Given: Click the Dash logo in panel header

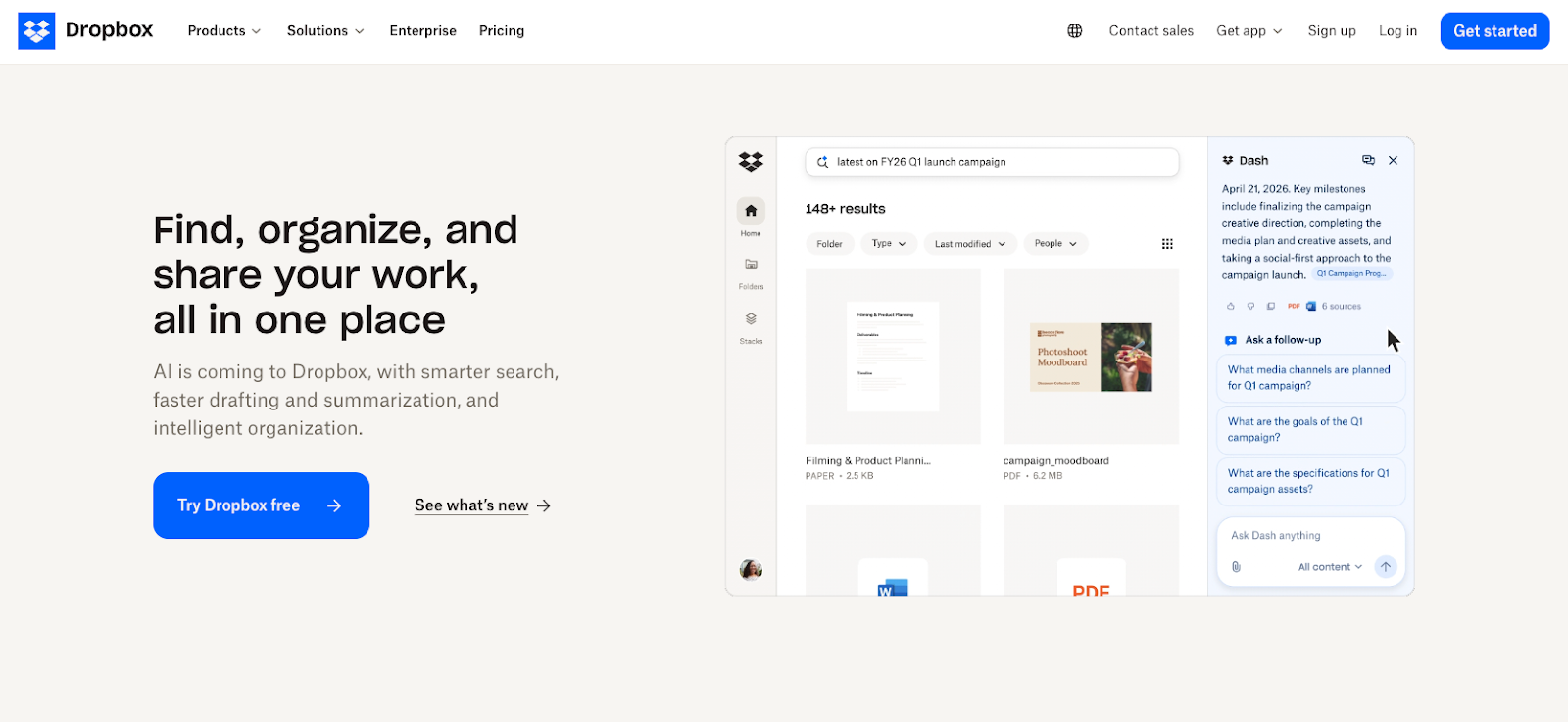Looking at the screenshot, I should pyautogui.click(x=1228, y=160).
